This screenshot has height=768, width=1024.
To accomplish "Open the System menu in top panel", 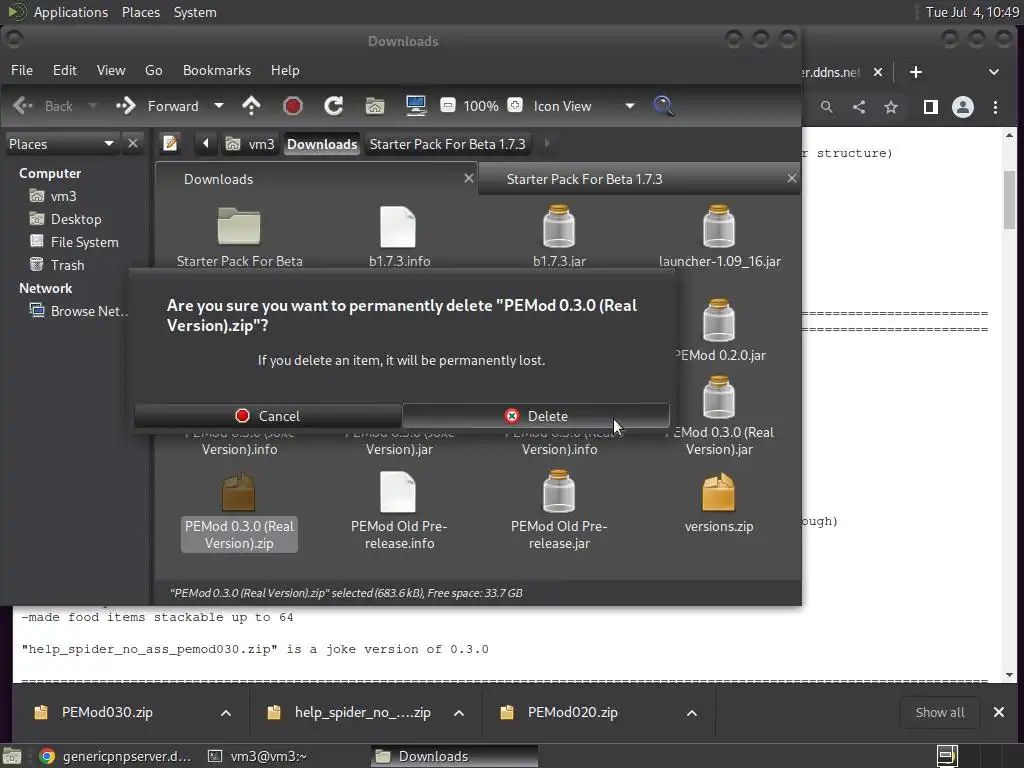I will point(195,12).
